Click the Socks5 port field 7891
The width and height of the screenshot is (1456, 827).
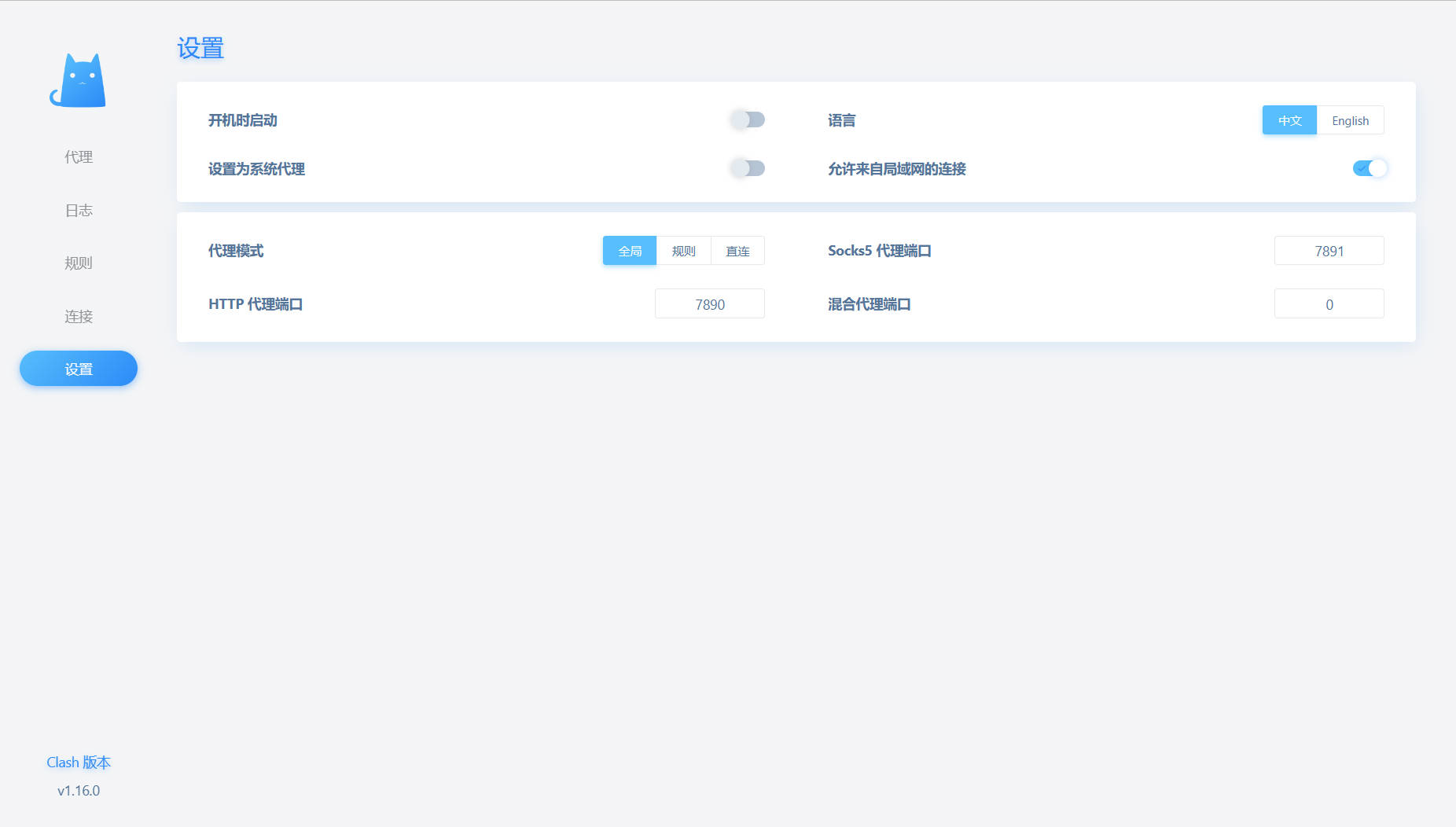[x=1329, y=251]
